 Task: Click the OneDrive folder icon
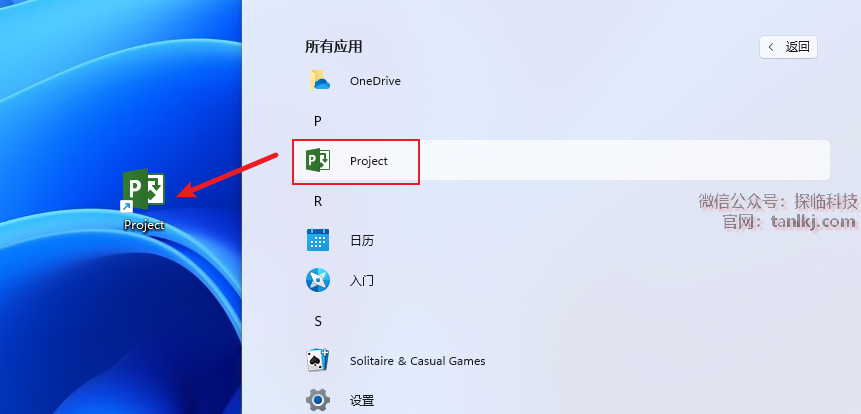click(318, 81)
